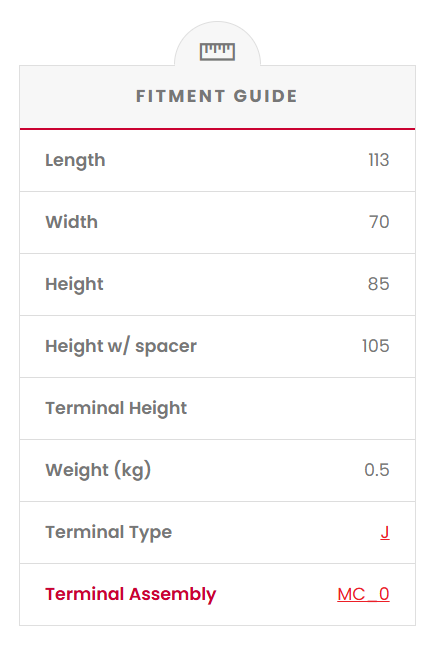Click the Terminal Assembly red label

pyautogui.click(x=131, y=594)
